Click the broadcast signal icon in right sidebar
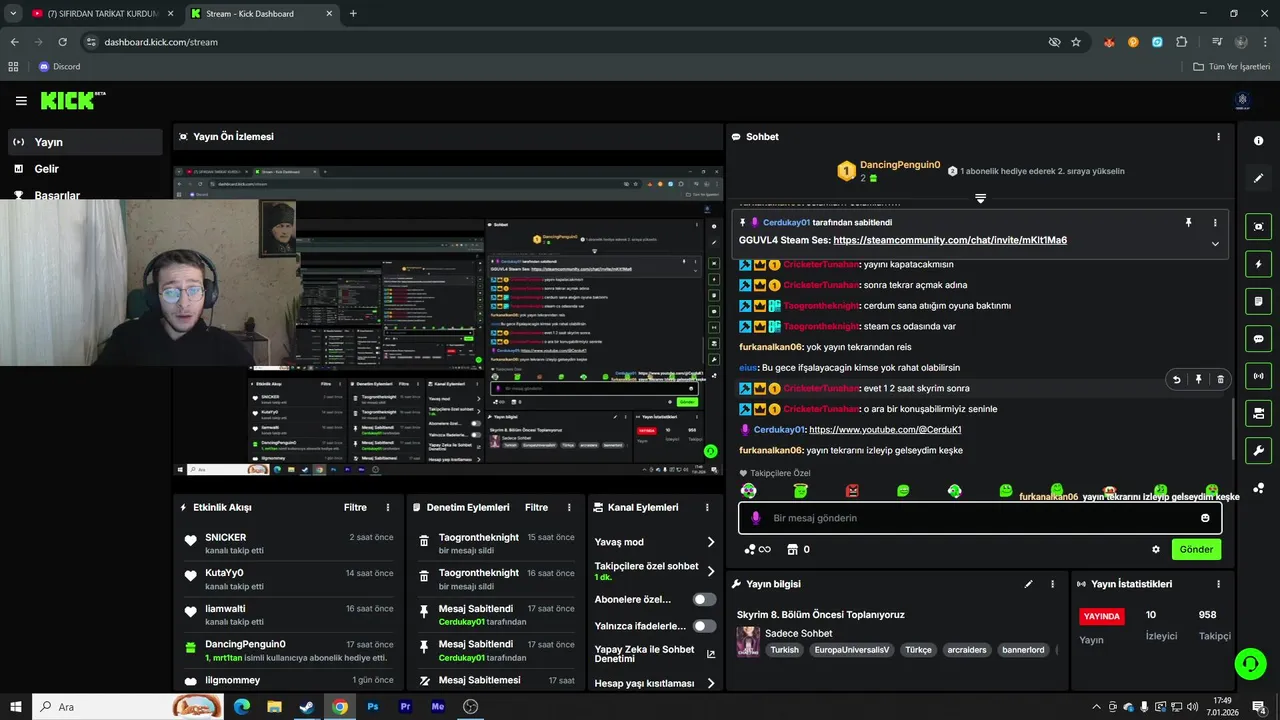The width and height of the screenshot is (1280, 720). pos(1259,376)
